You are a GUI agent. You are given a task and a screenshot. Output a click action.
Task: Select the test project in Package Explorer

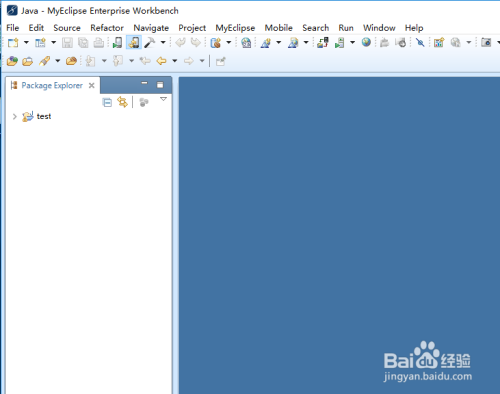coord(44,116)
